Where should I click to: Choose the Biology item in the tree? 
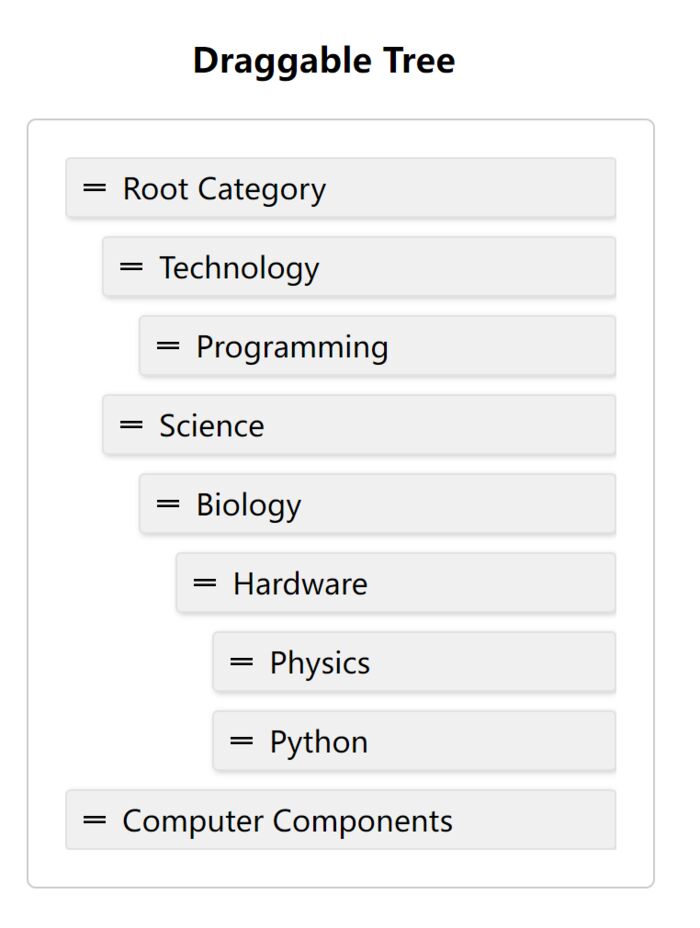click(248, 505)
